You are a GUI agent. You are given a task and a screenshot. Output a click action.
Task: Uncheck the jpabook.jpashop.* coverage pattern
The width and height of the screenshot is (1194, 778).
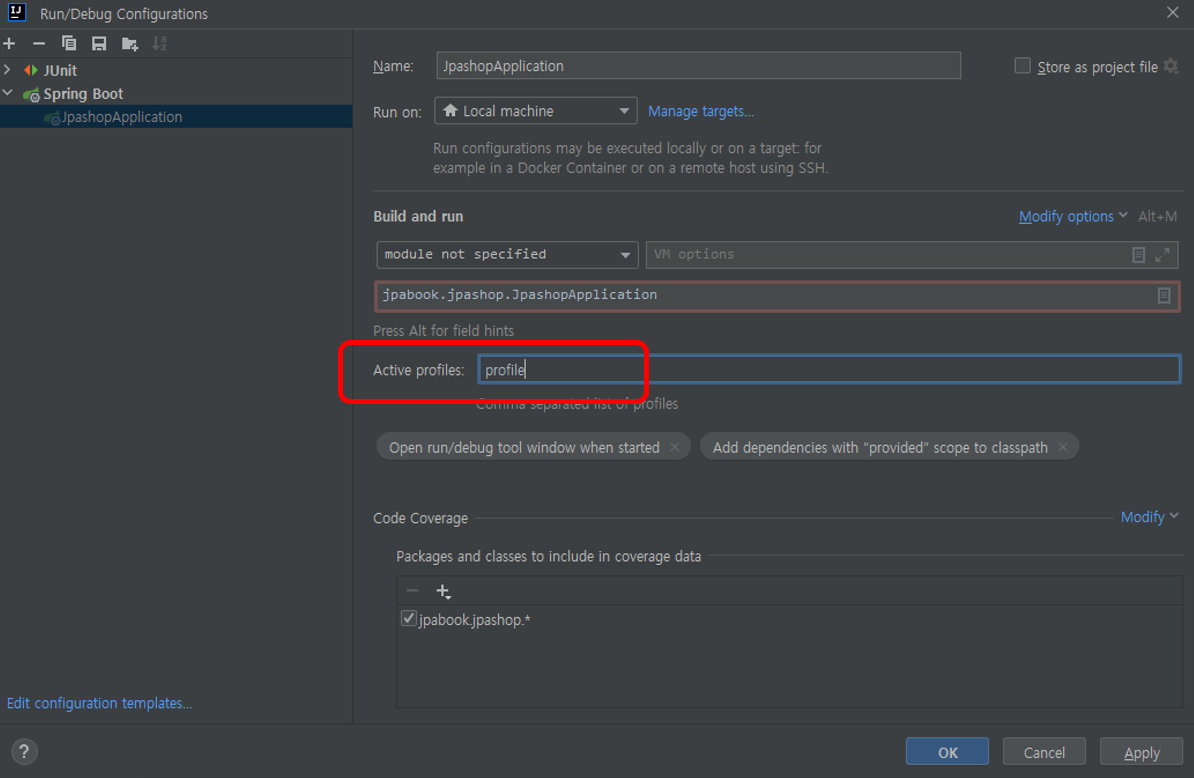pos(408,618)
